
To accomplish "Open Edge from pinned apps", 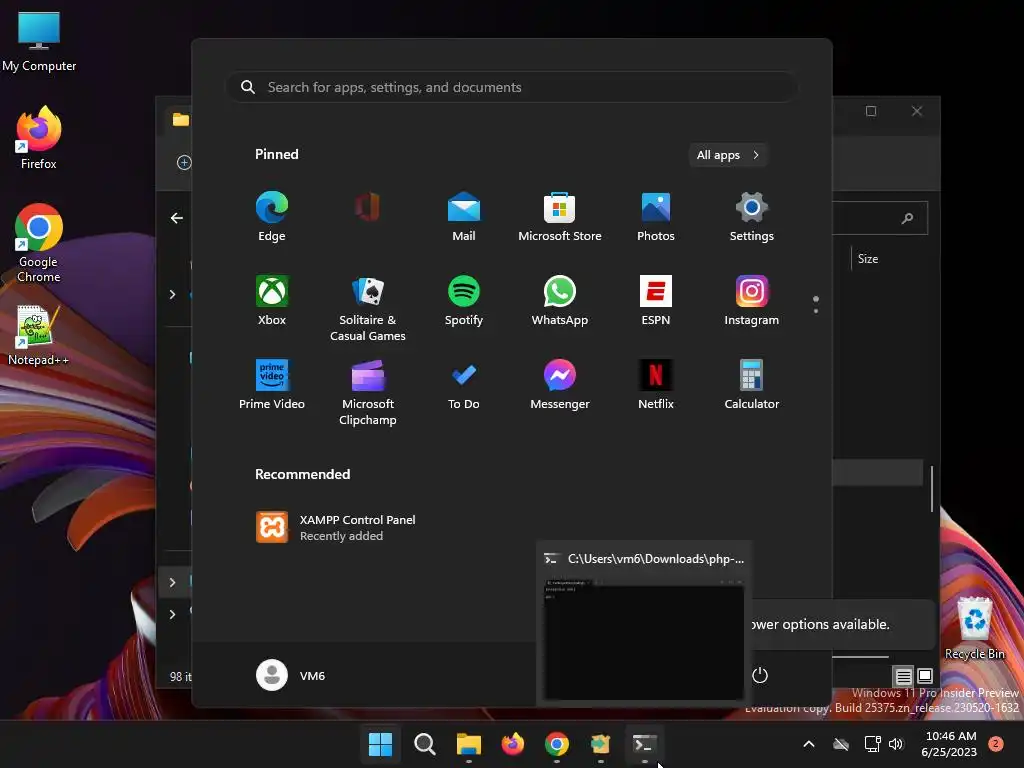I will click(272, 216).
